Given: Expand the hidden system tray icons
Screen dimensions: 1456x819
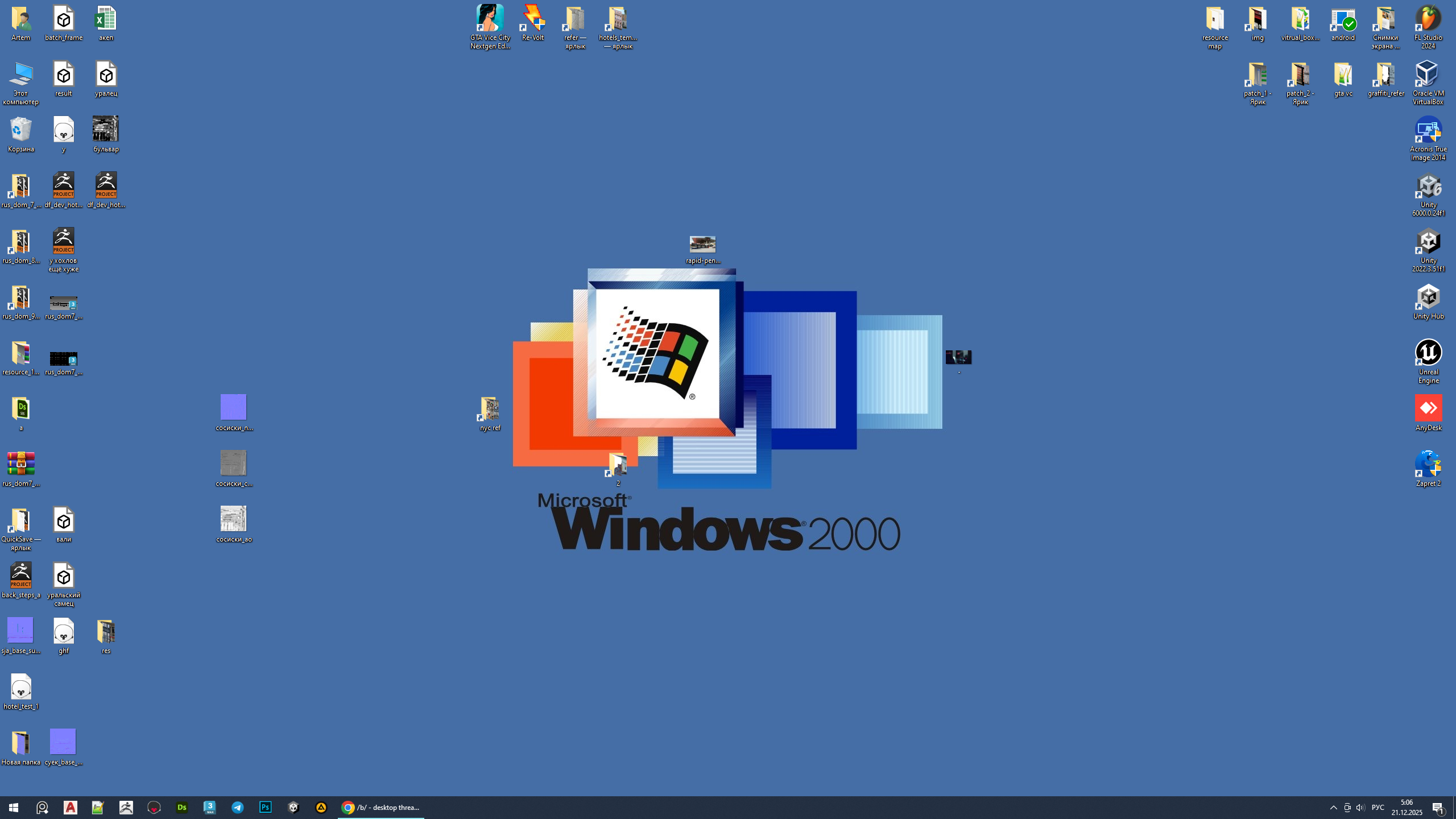Looking at the screenshot, I should pos(1333,808).
